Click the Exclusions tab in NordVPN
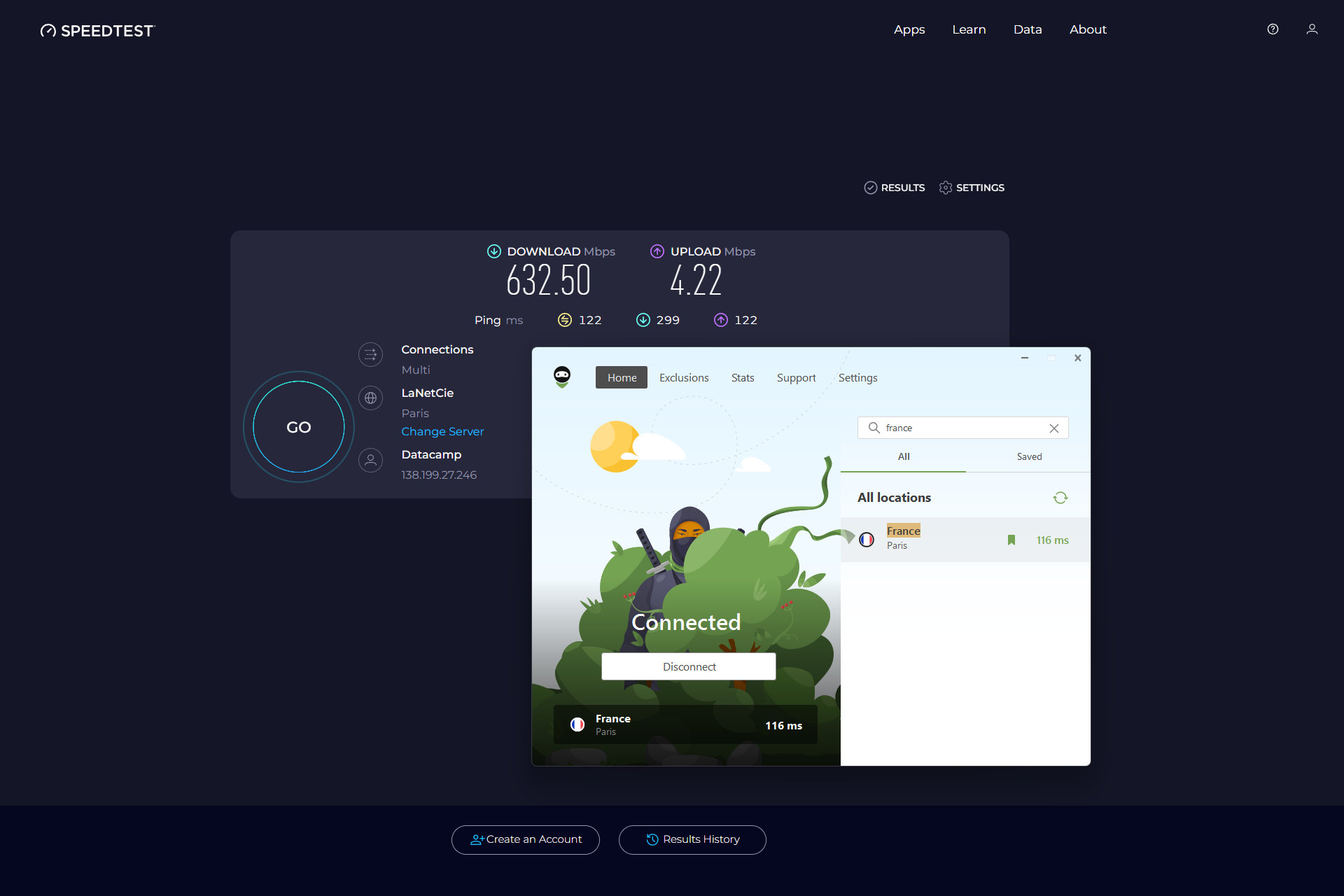This screenshot has width=1344, height=896. (x=683, y=377)
